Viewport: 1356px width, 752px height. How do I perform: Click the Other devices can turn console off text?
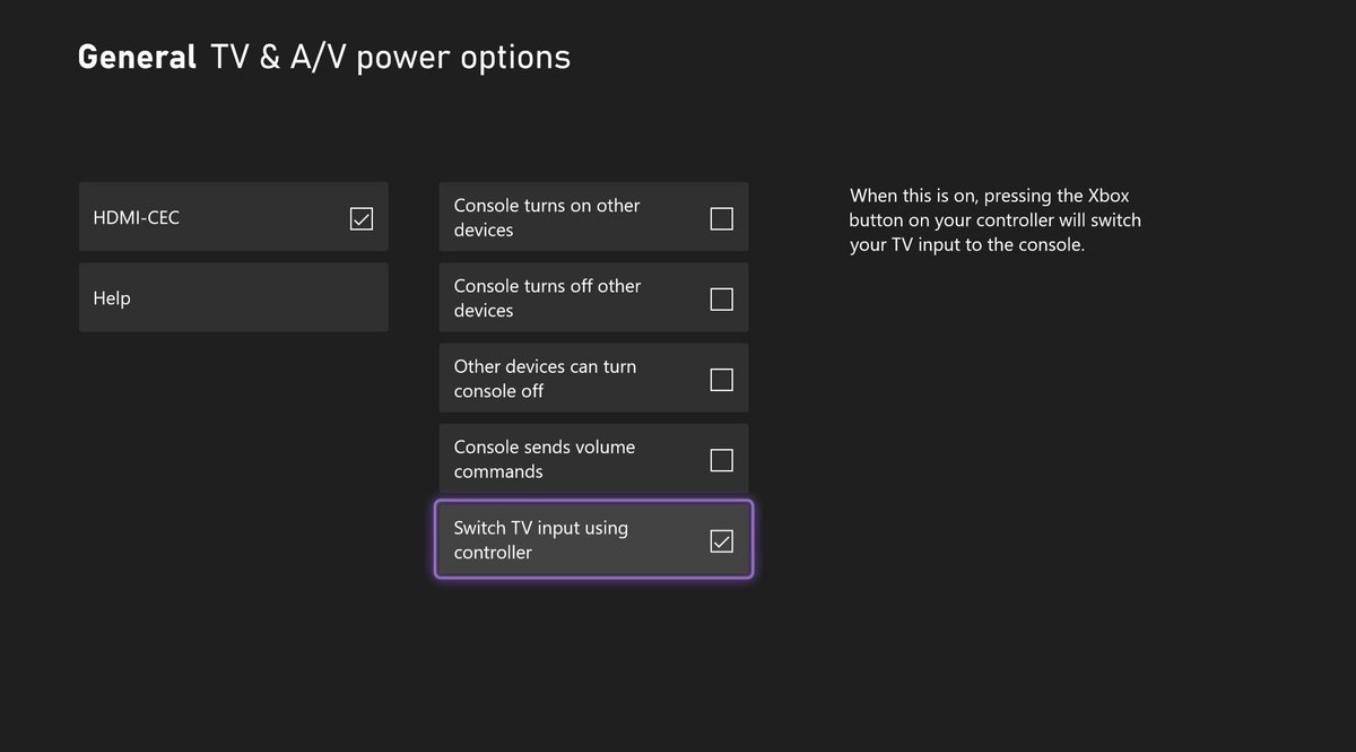pos(544,378)
